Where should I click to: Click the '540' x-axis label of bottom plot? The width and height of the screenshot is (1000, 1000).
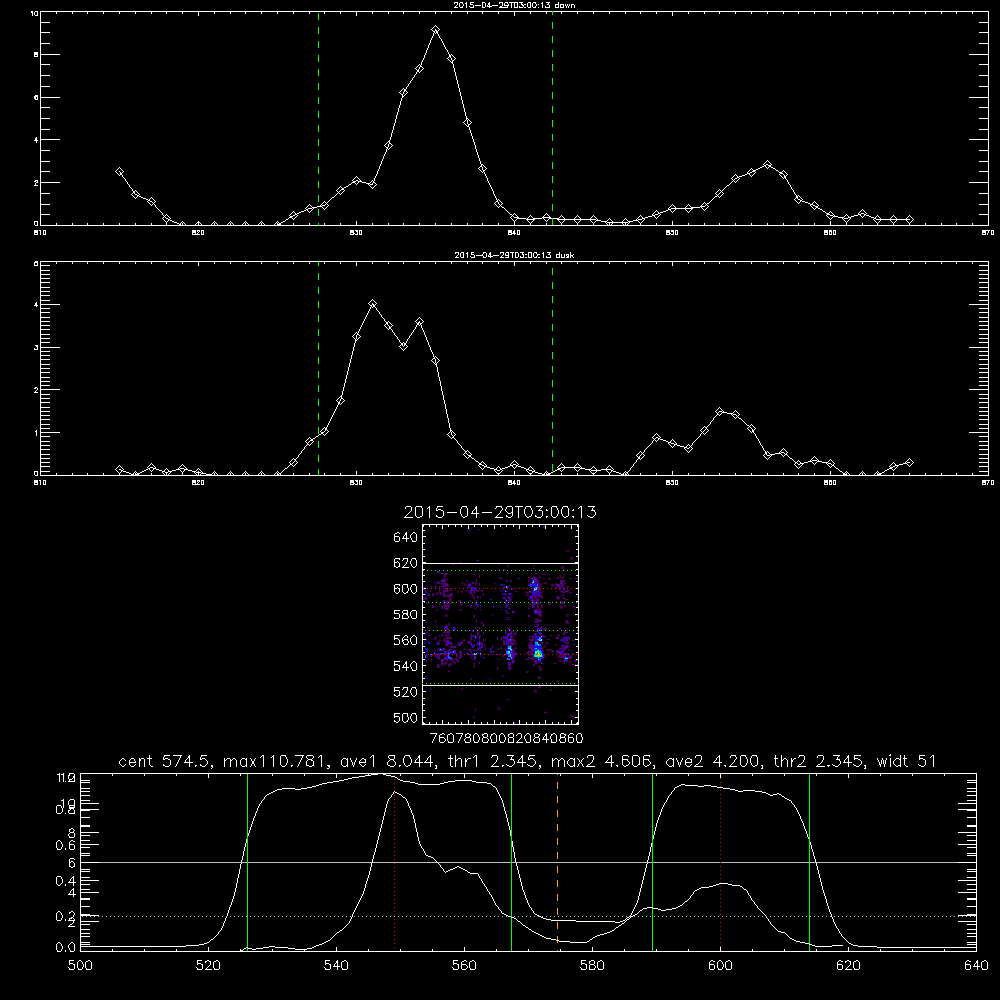pyautogui.click(x=336, y=966)
